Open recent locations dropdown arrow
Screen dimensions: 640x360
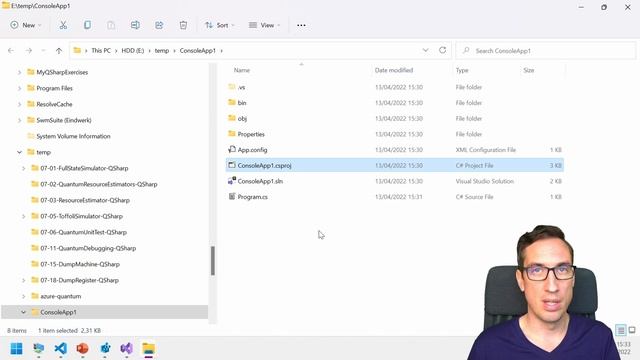click(x=43, y=51)
